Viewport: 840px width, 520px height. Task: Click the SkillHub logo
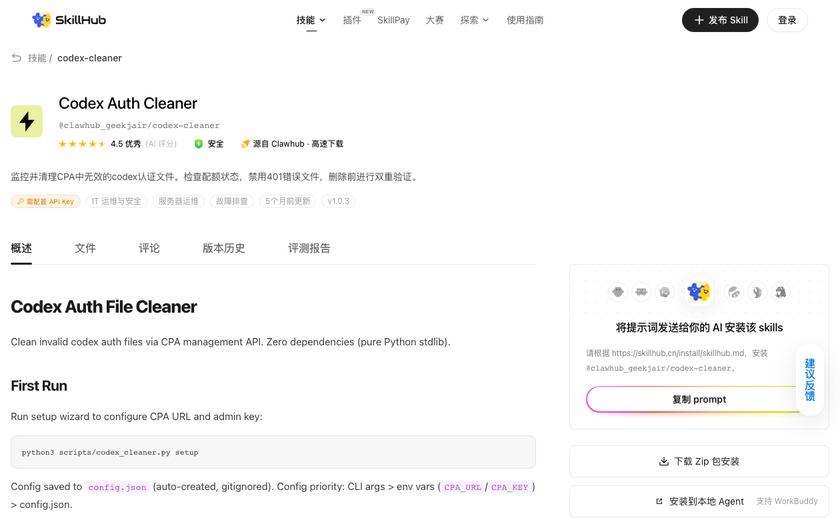[69, 20]
